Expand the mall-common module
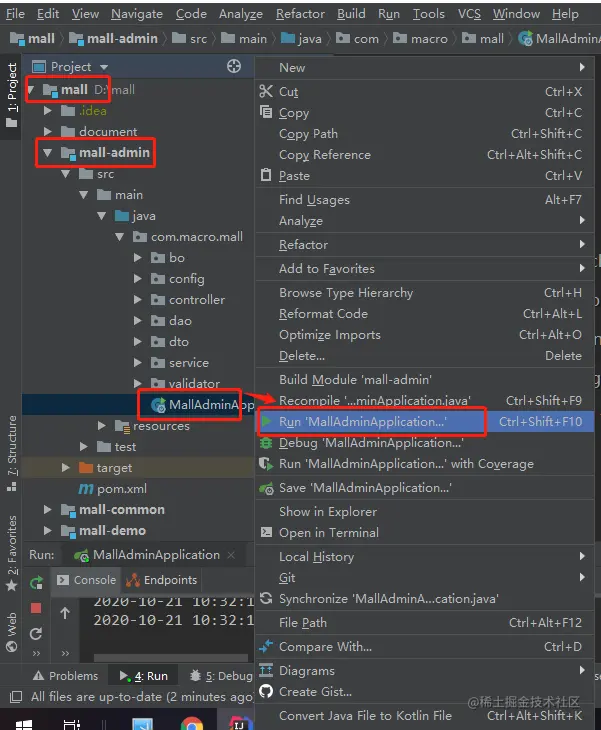The image size is (601, 730). point(47,509)
